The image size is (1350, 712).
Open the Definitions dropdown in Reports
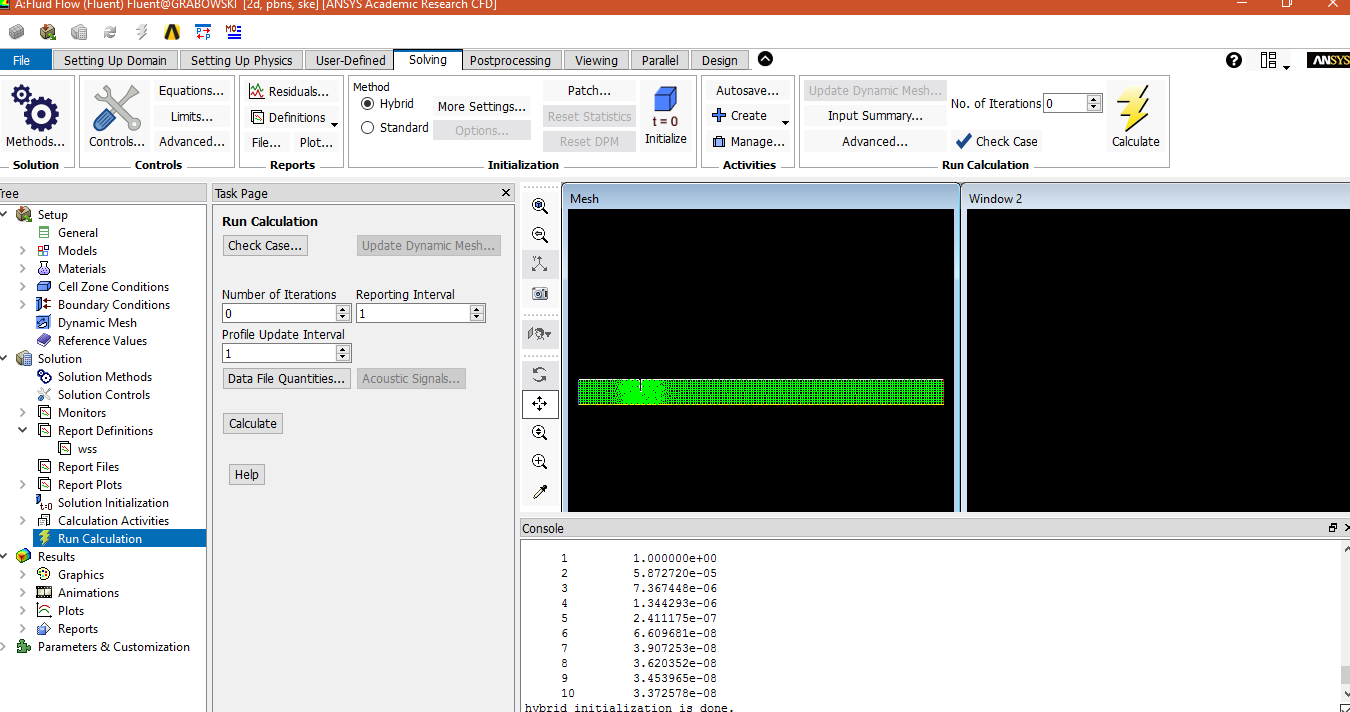tap(334, 125)
